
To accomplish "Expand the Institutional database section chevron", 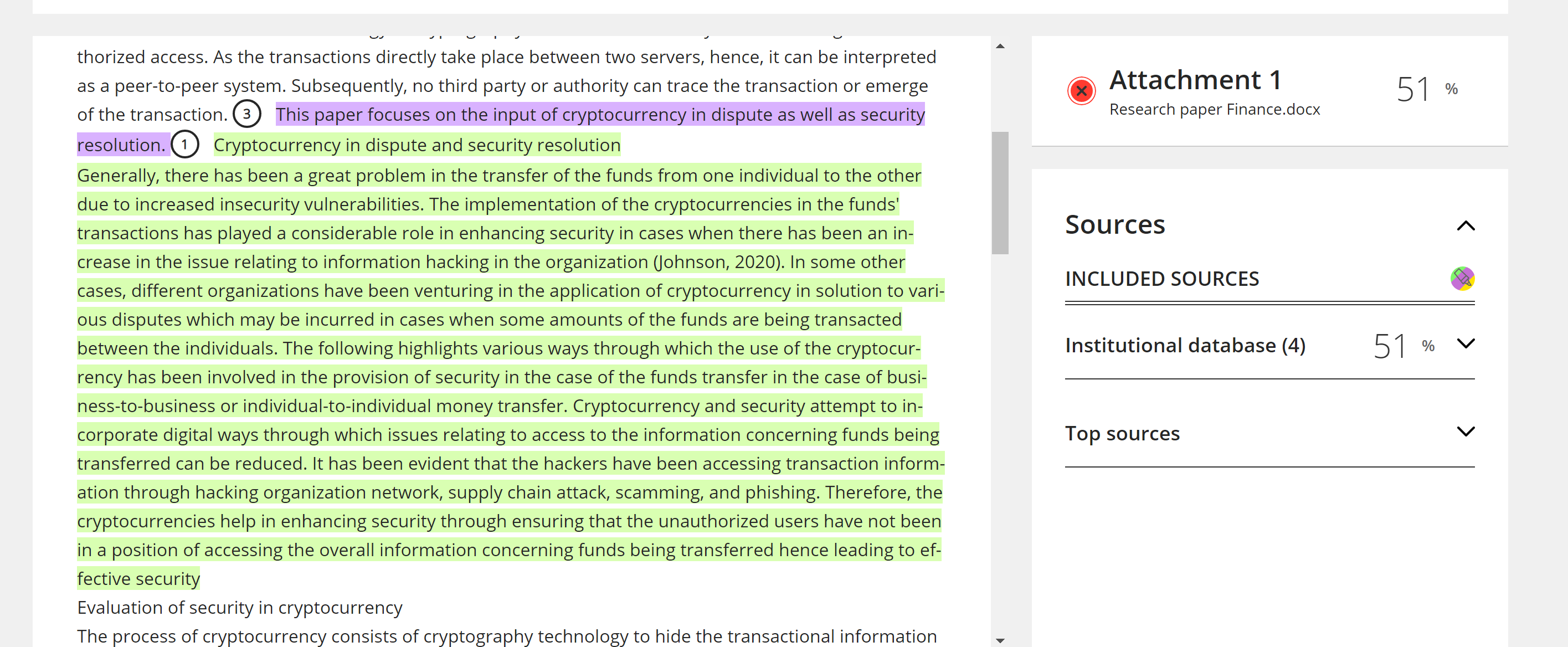I will tap(1466, 344).
